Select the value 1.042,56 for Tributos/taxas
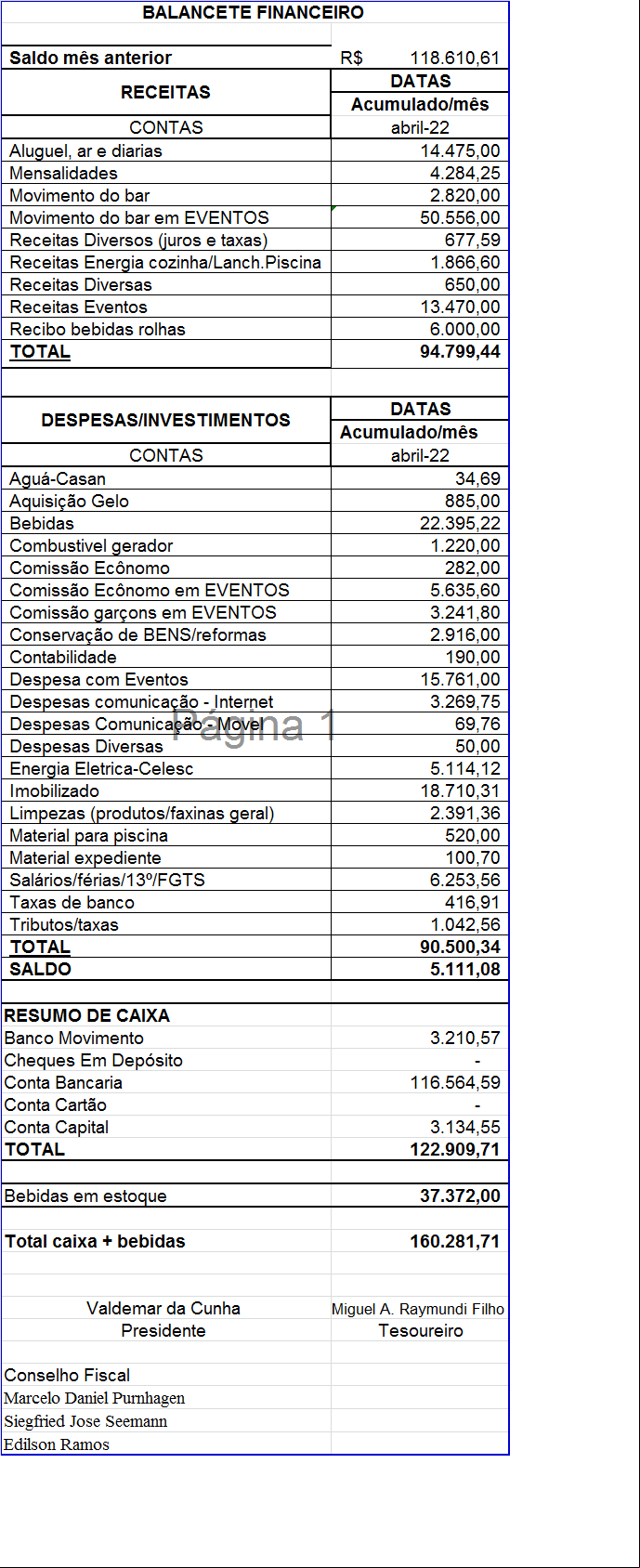 pyautogui.click(x=464, y=924)
